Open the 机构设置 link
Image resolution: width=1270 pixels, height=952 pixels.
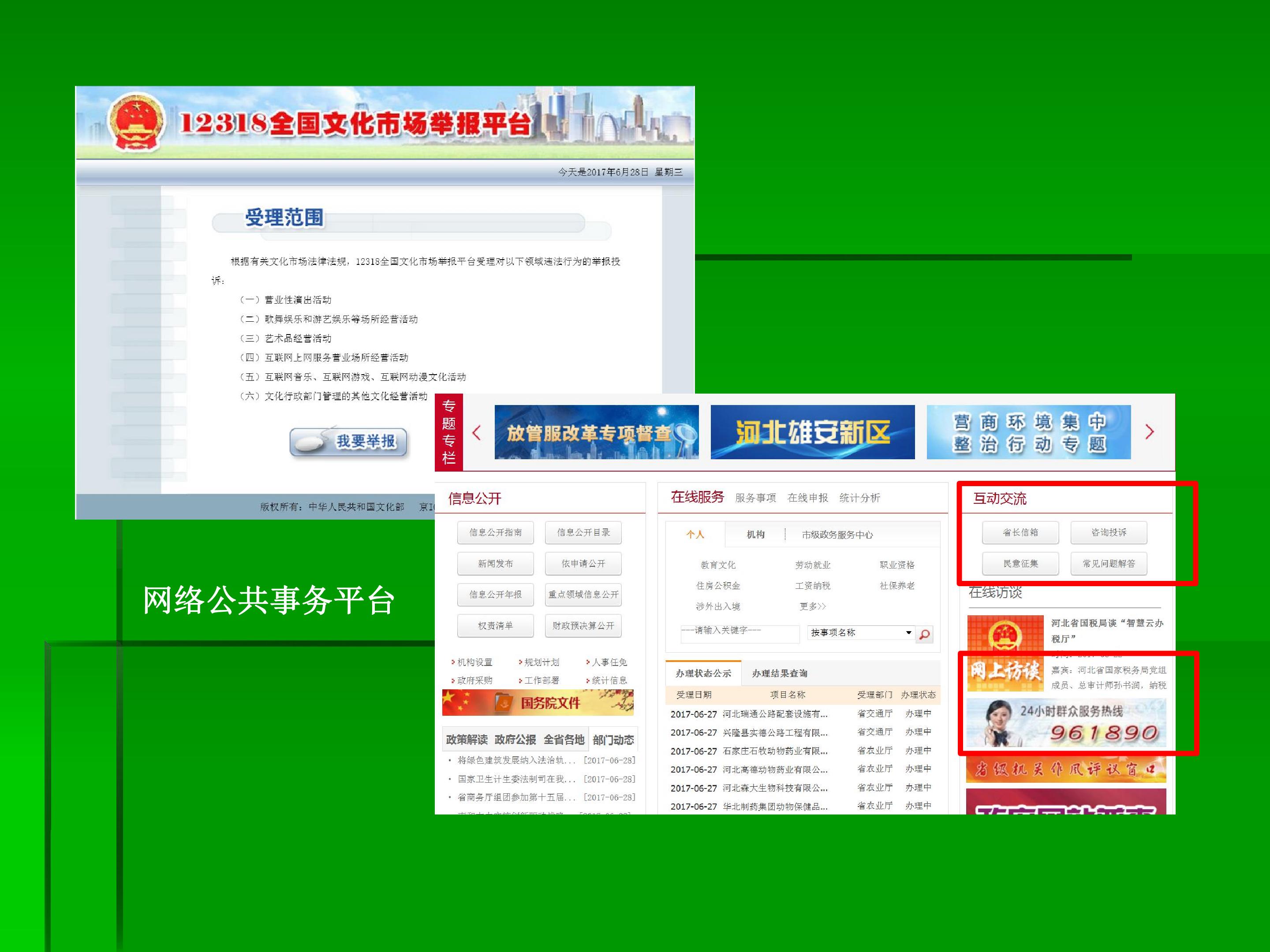(474, 662)
